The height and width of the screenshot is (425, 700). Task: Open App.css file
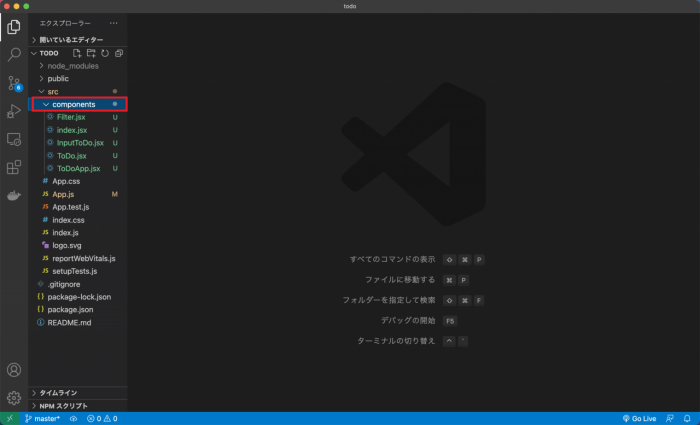(x=78, y=181)
